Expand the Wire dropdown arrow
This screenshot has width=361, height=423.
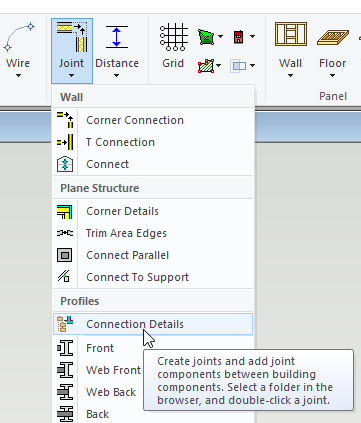(18, 76)
